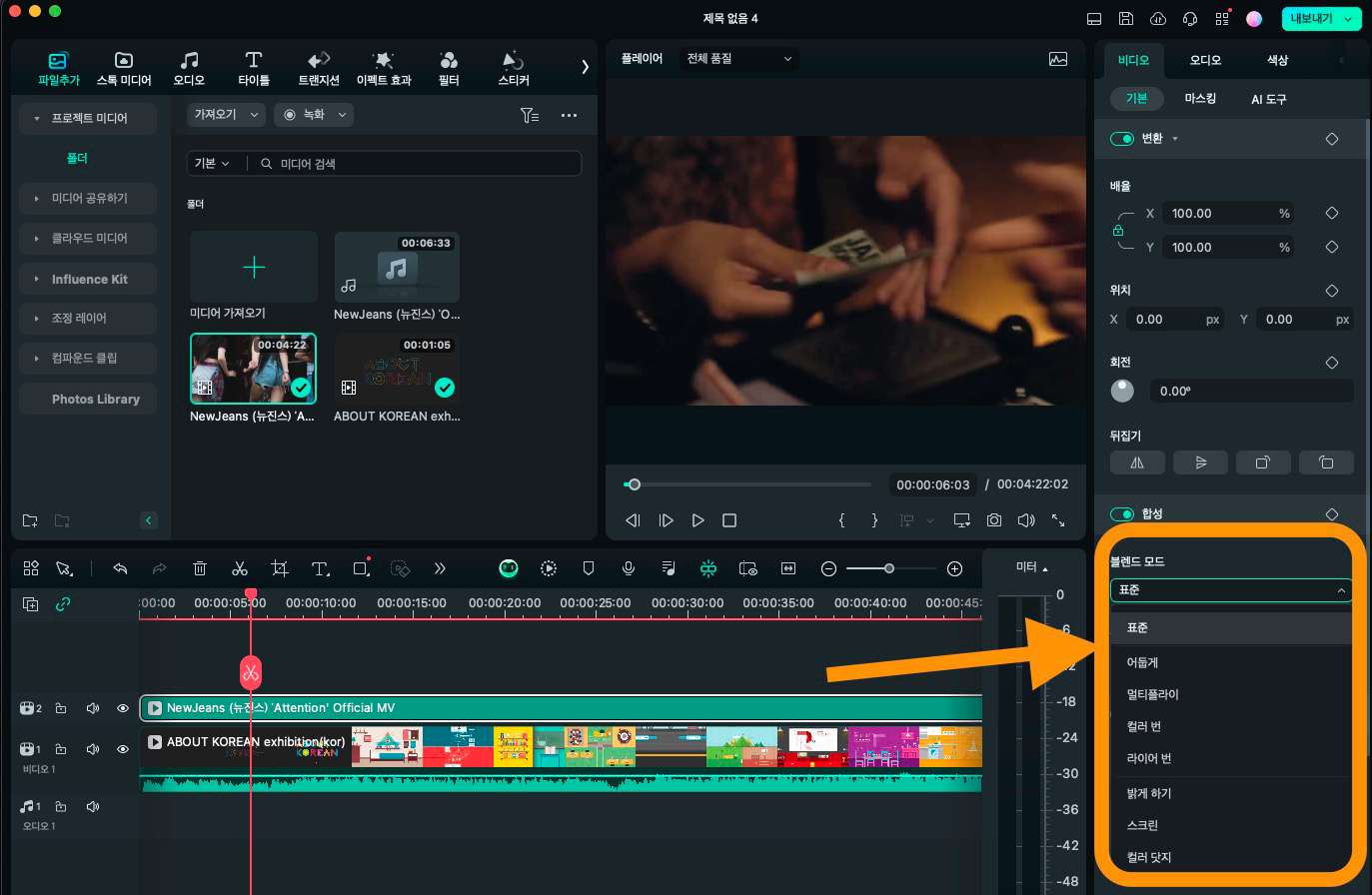Click the vertical flip icon under 뒤집기
This screenshot has height=895, width=1372.
click(x=1200, y=462)
